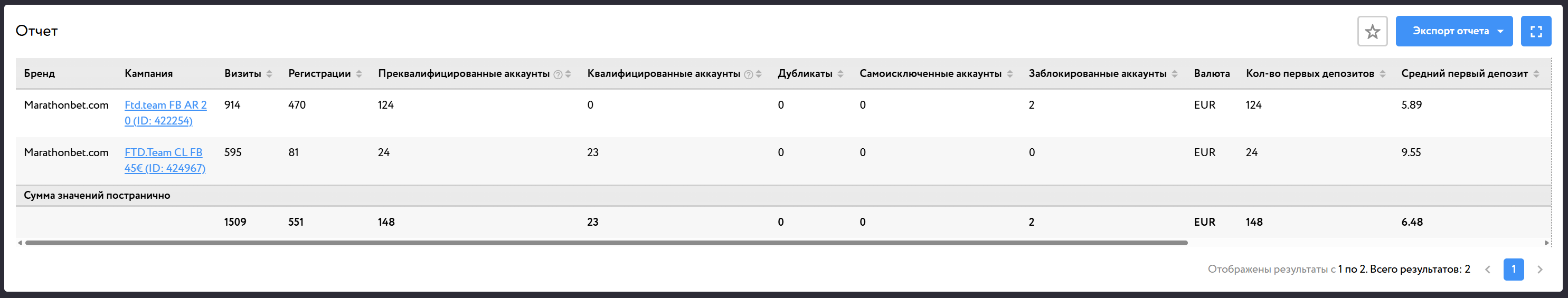This screenshot has height=298, width=1568.
Task: Go to the previous results page arrow
Action: coord(1487,270)
